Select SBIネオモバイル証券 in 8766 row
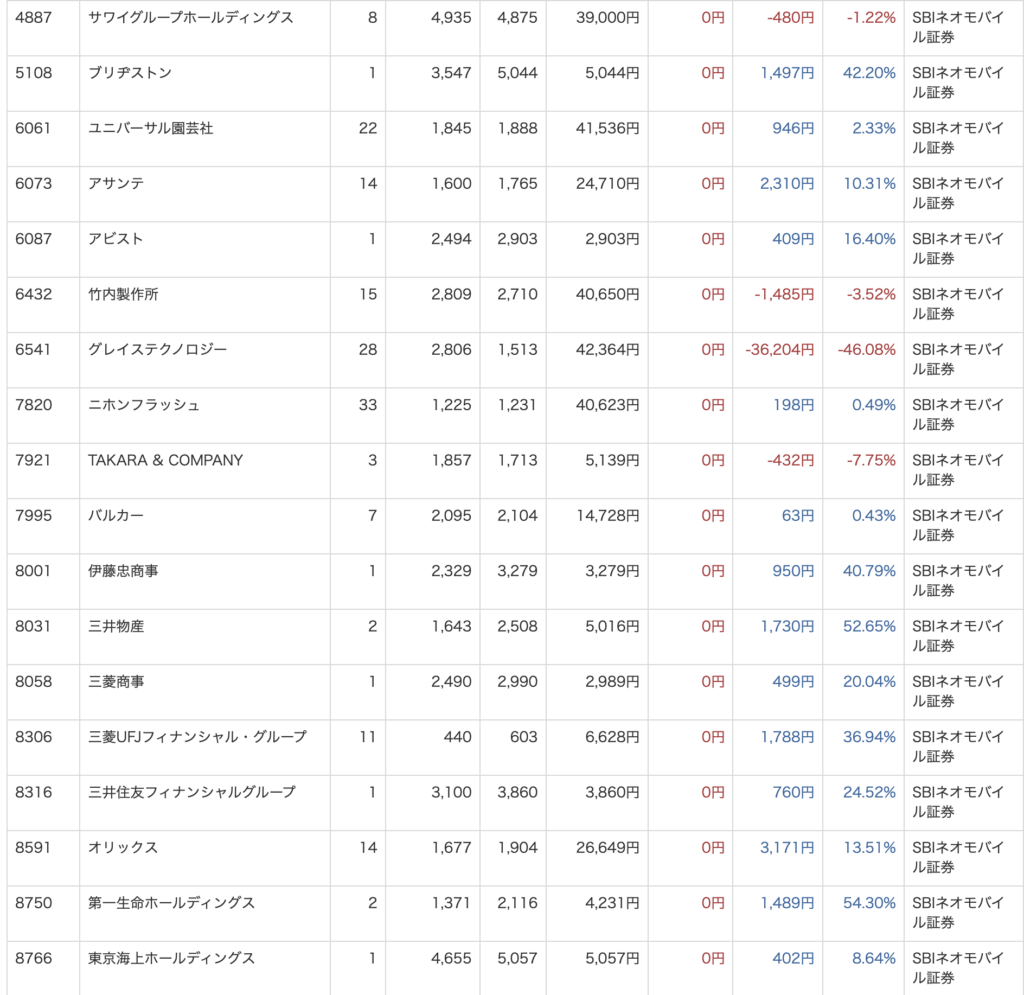The image size is (1024, 995). [x=958, y=968]
